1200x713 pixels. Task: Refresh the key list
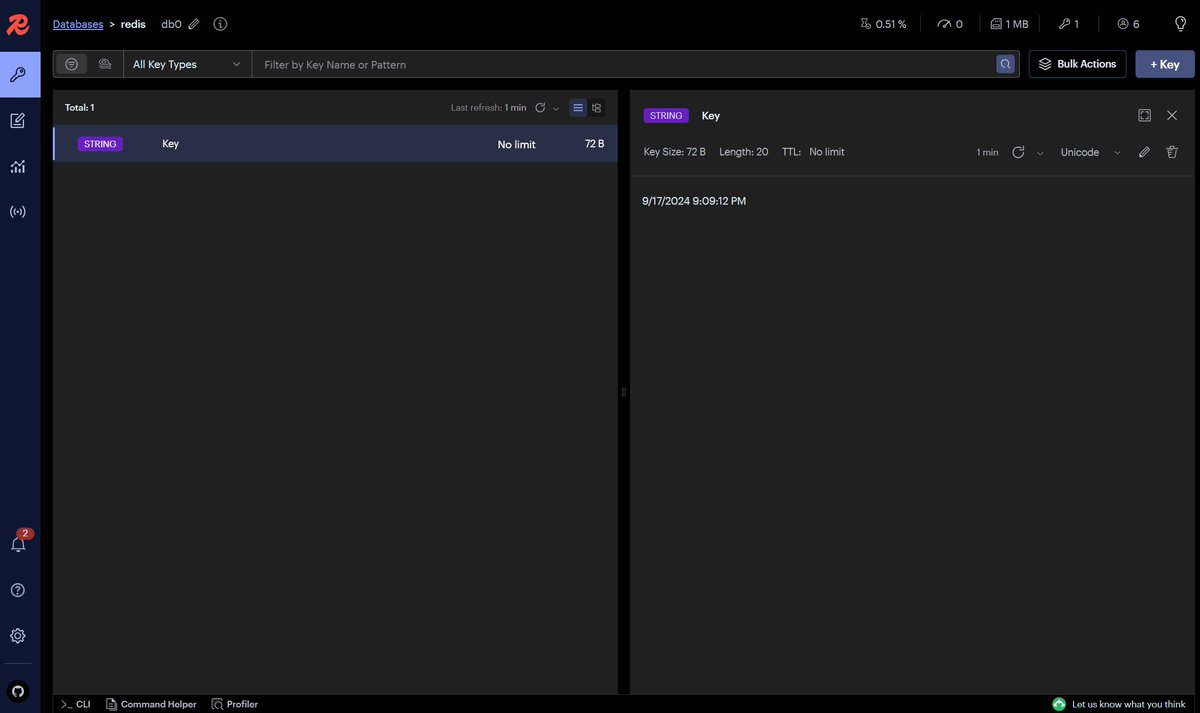pyautogui.click(x=540, y=108)
